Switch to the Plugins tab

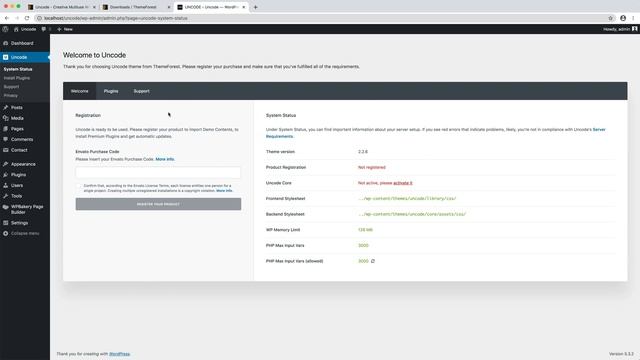pyautogui.click(x=111, y=91)
